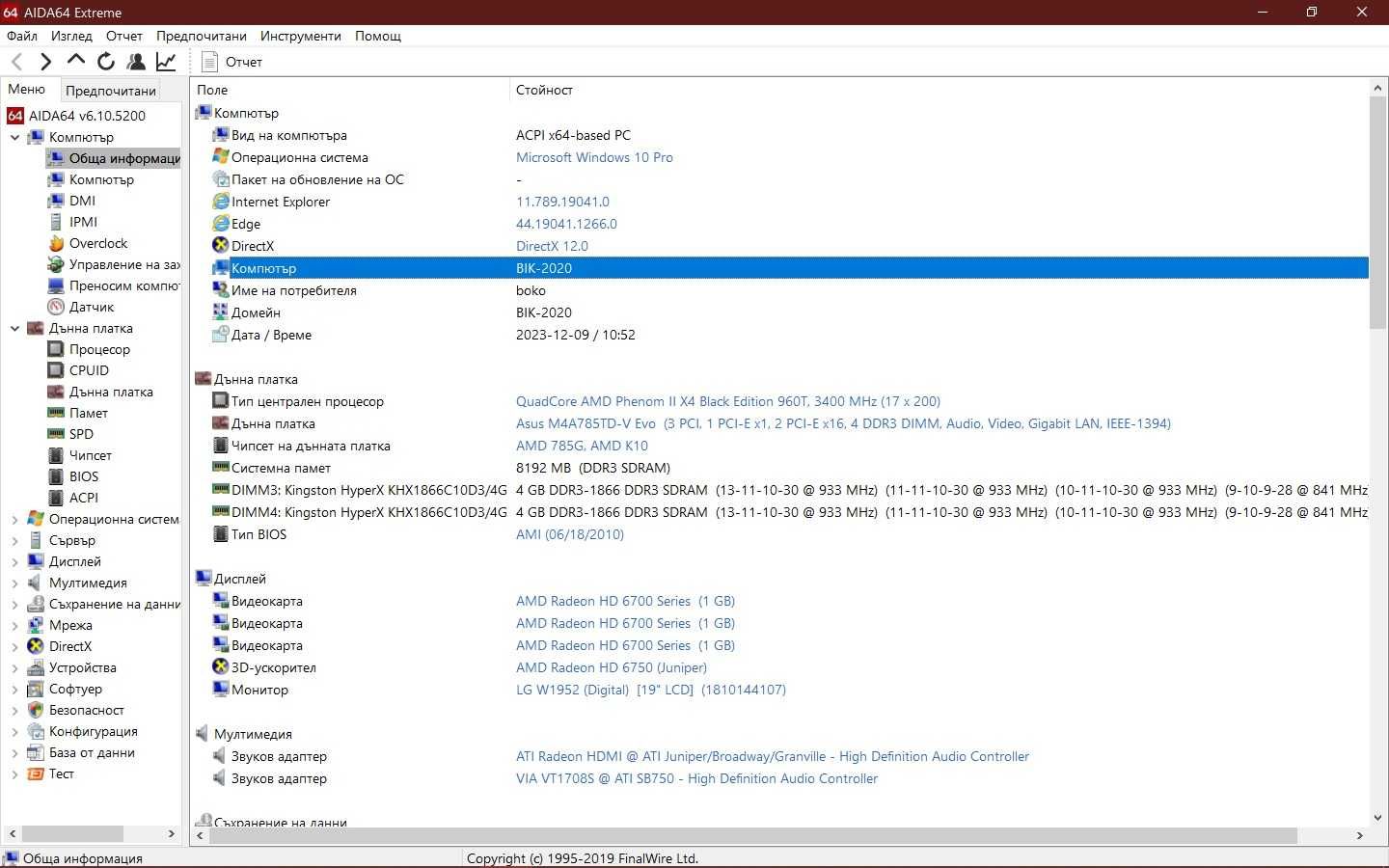Expand the Устройства tree node
The image size is (1389, 868).
[14, 667]
